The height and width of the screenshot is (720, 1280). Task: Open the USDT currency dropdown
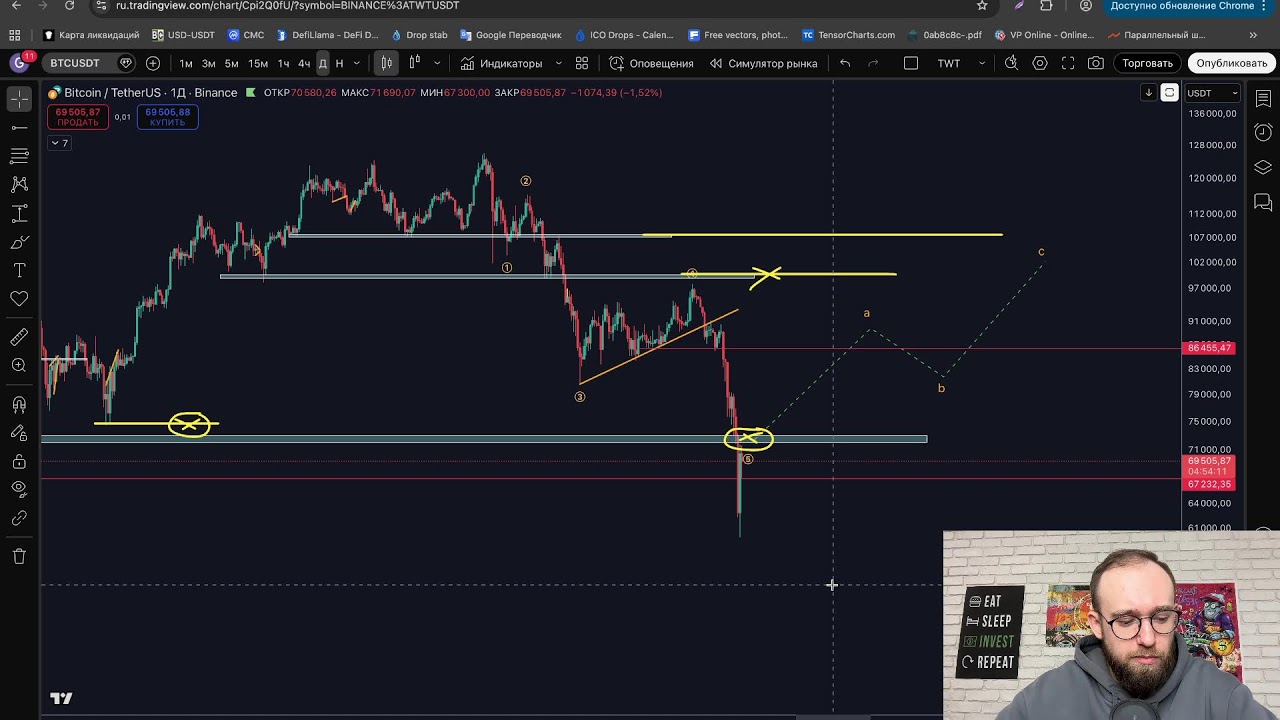tap(1212, 93)
